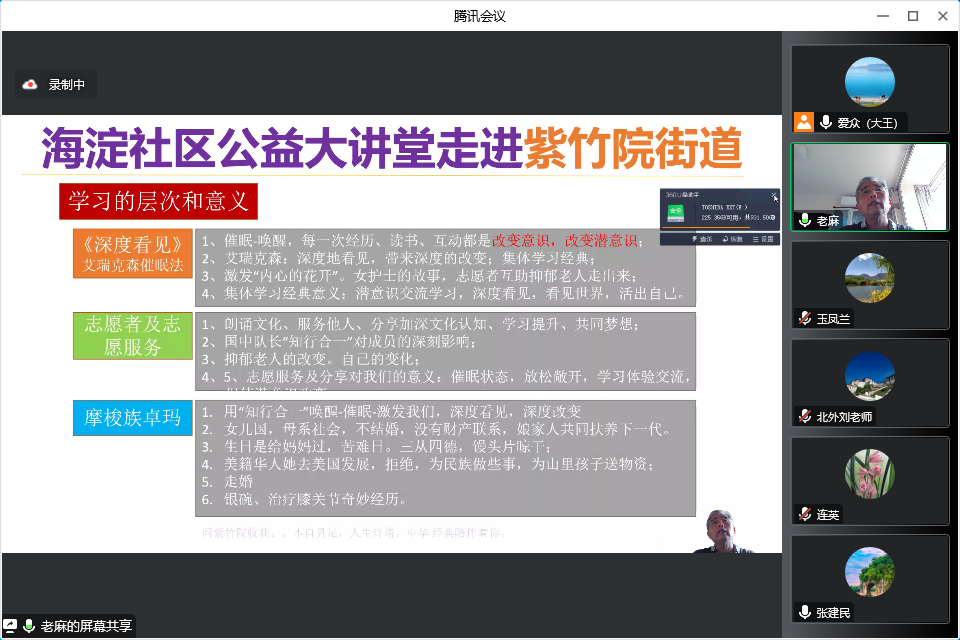Click the 录制中 recording status label

(x=67, y=85)
